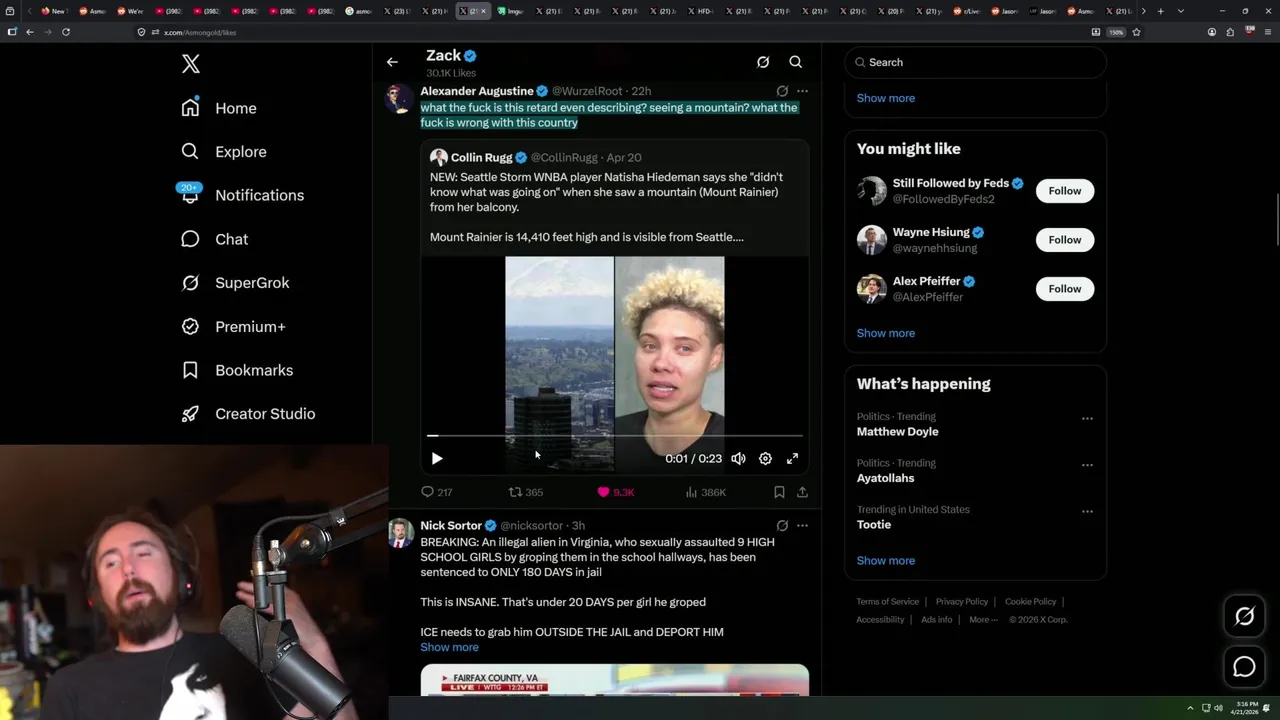Image resolution: width=1280 pixels, height=720 pixels.
Task: Open Still Followed by Feds avatar
Action: coord(872,191)
